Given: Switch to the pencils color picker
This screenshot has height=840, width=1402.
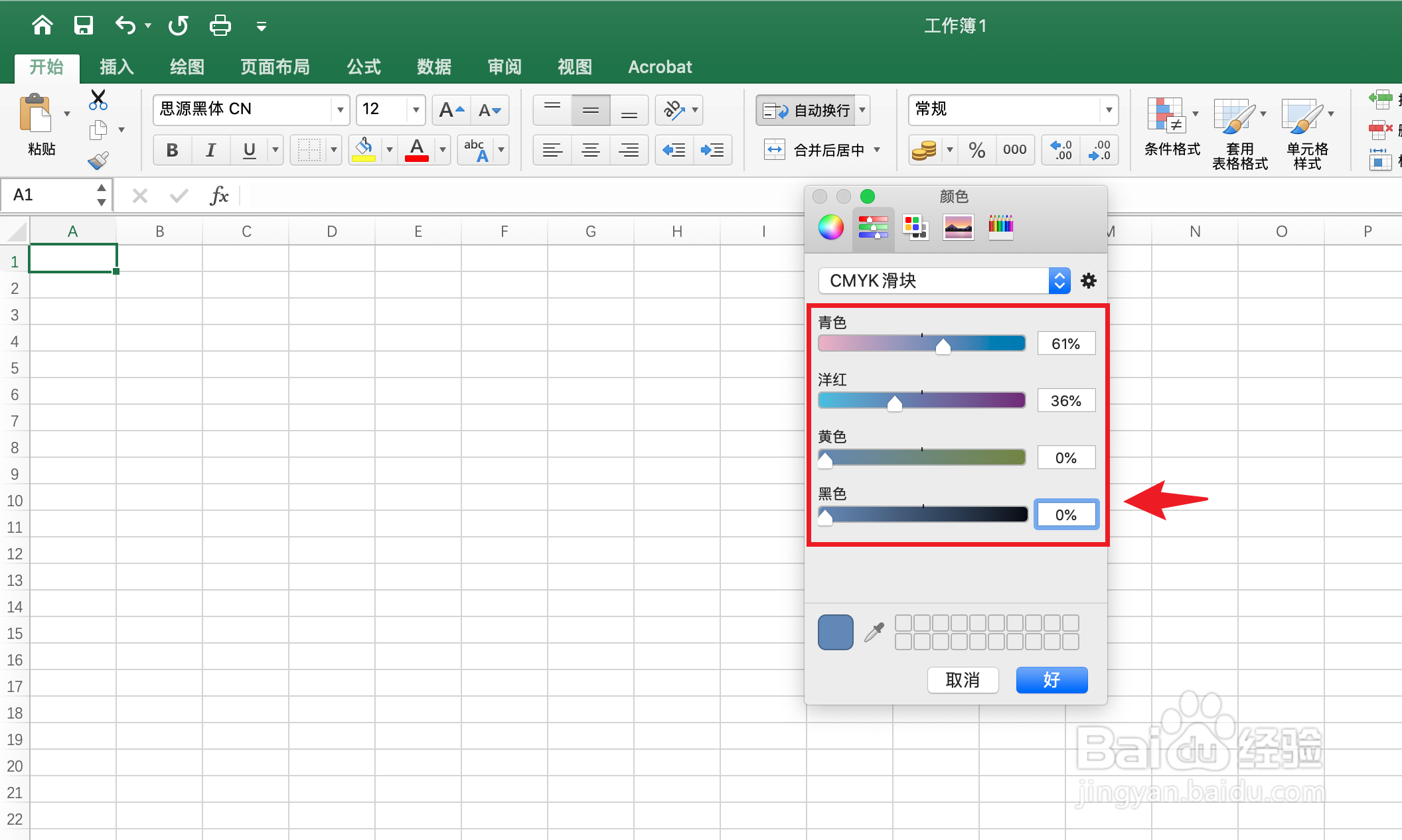Looking at the screenshot, I should [x=1000, y=228].
